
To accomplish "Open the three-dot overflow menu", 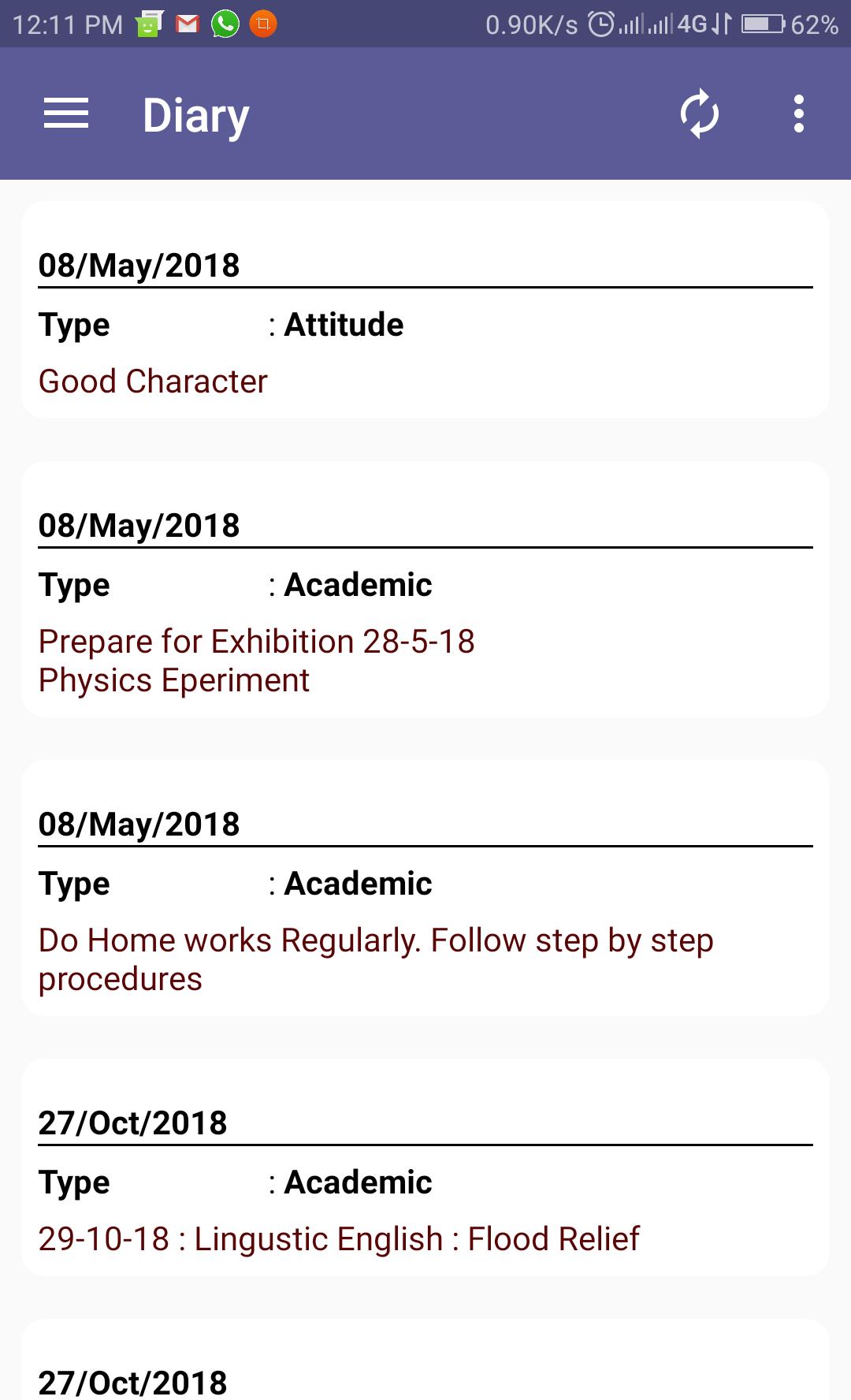I will coord(799,114).
